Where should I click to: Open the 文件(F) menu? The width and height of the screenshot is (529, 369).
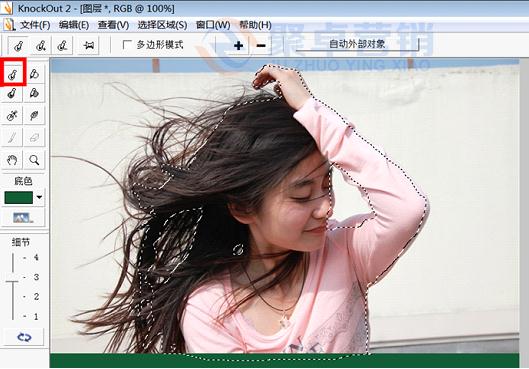pyautogui.click(x=35, y=25)
